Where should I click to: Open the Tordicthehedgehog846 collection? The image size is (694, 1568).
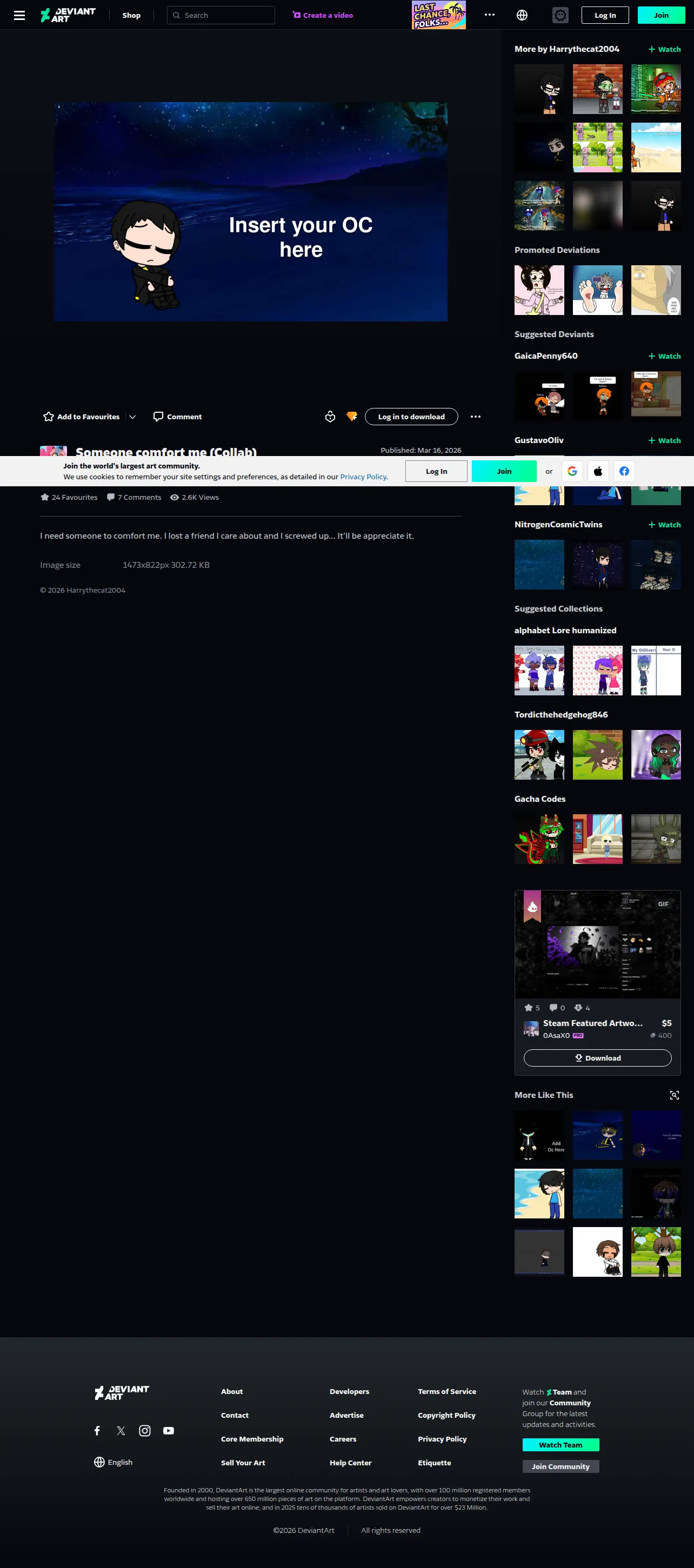[x=561, y=715]
